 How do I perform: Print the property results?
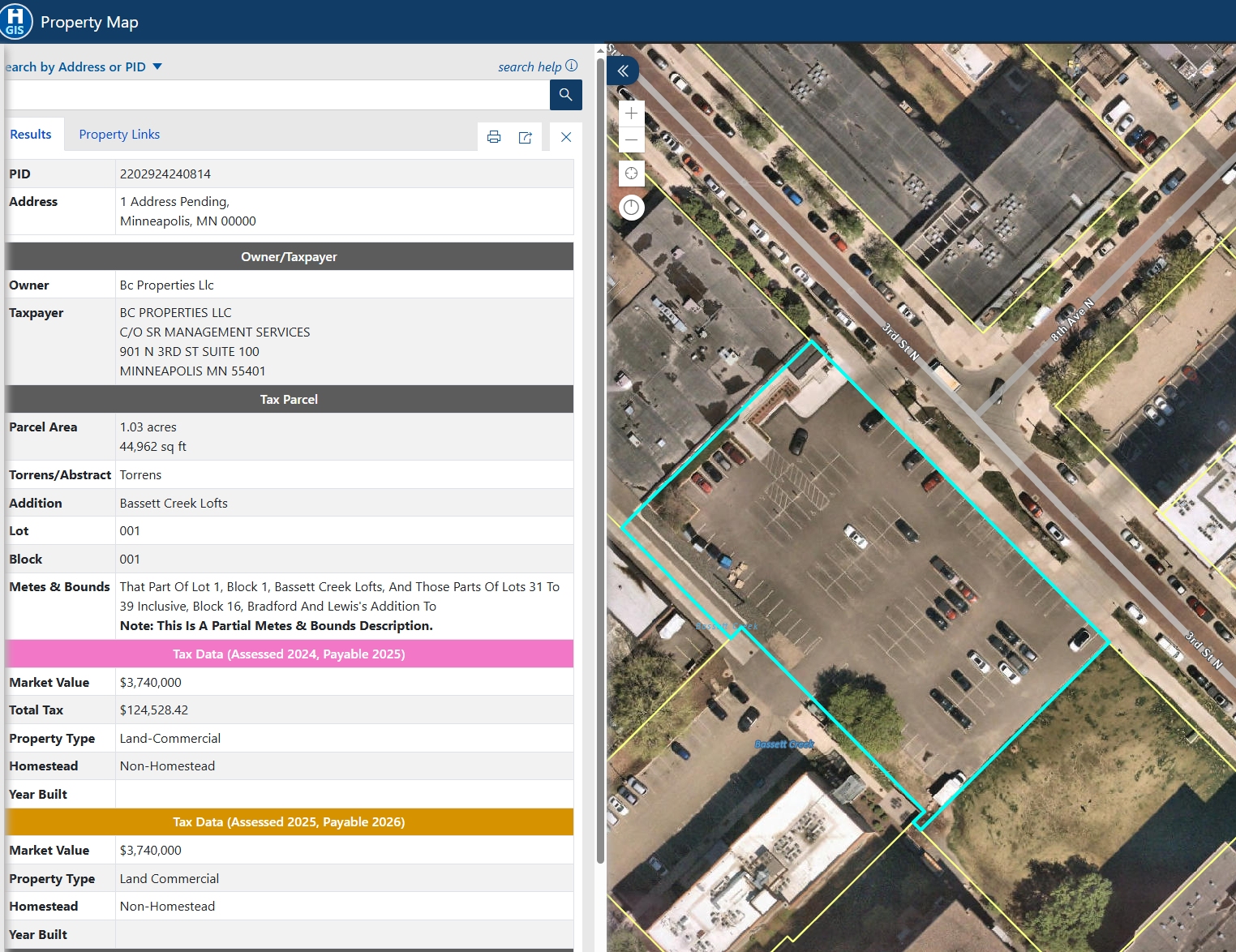pyautogui.click(x=494, y=137)
